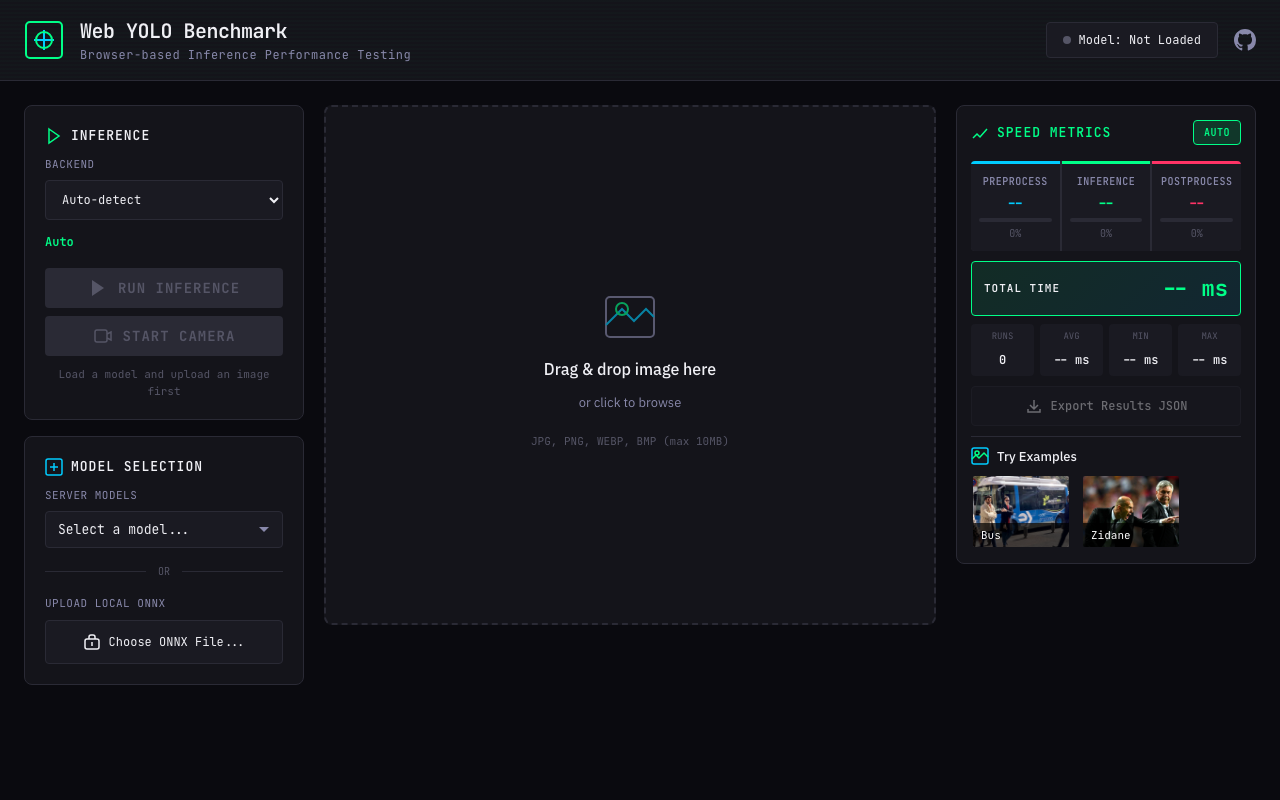Click the play triangle icon beside Inference heading
The image size is (1280, 800).
click(54, 136)
